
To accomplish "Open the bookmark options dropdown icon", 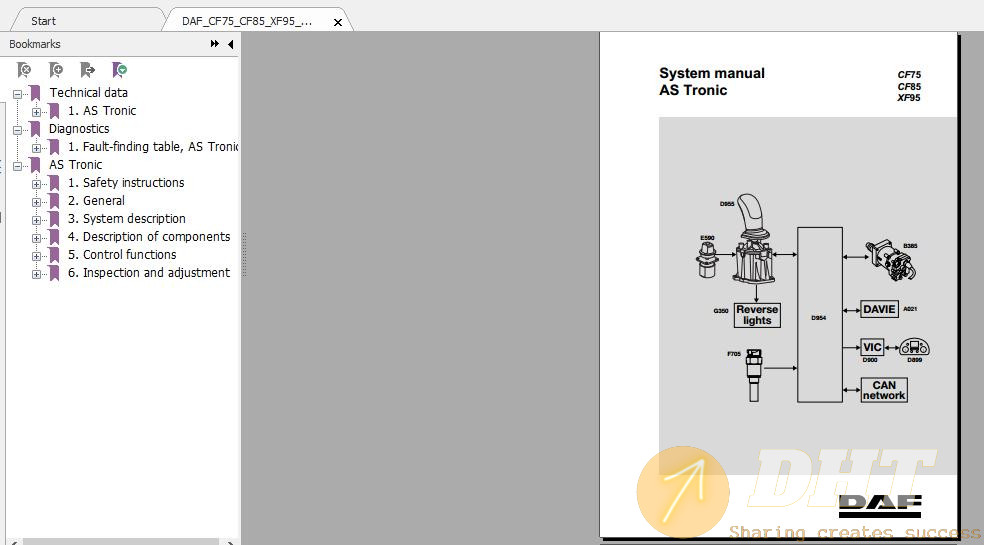I will pos(119,69).
